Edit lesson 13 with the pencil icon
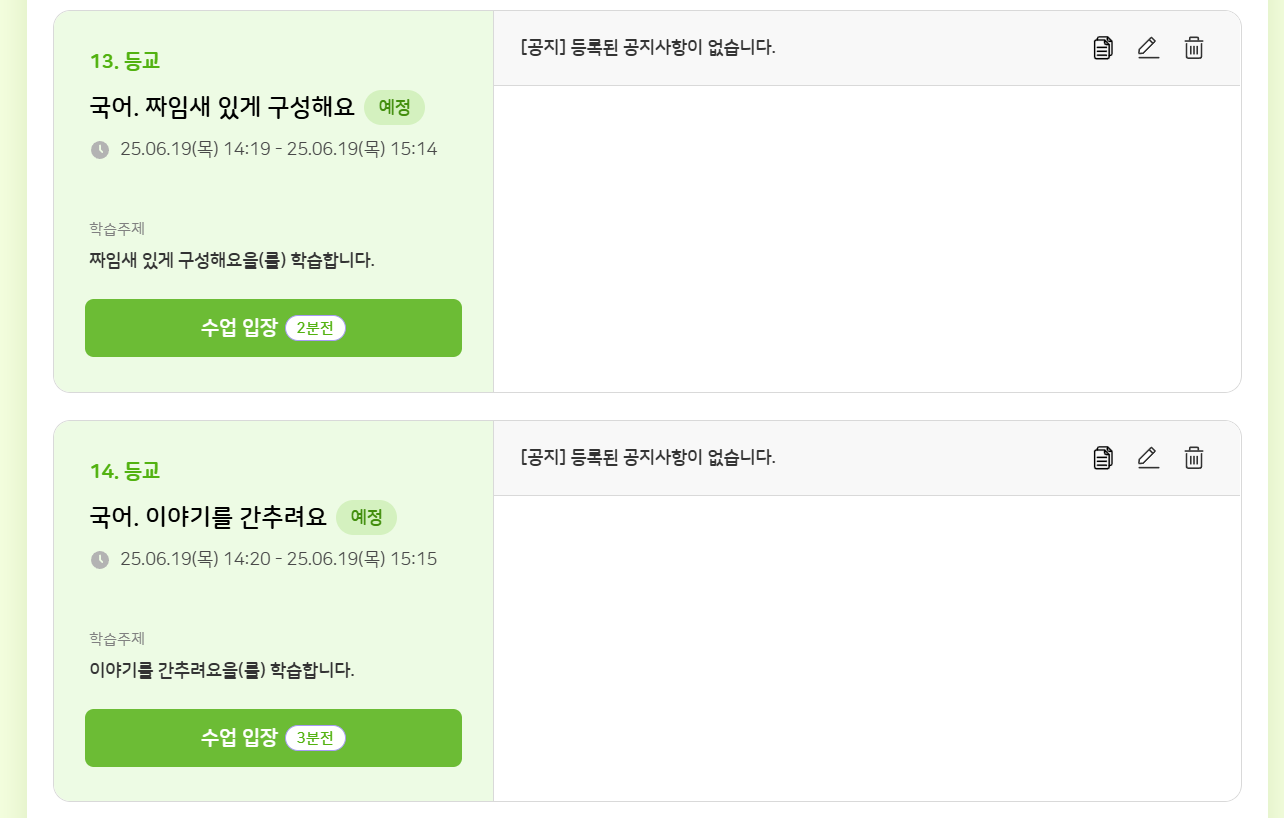This screenshot has width=1284, height=818. tap(1148, 48)
